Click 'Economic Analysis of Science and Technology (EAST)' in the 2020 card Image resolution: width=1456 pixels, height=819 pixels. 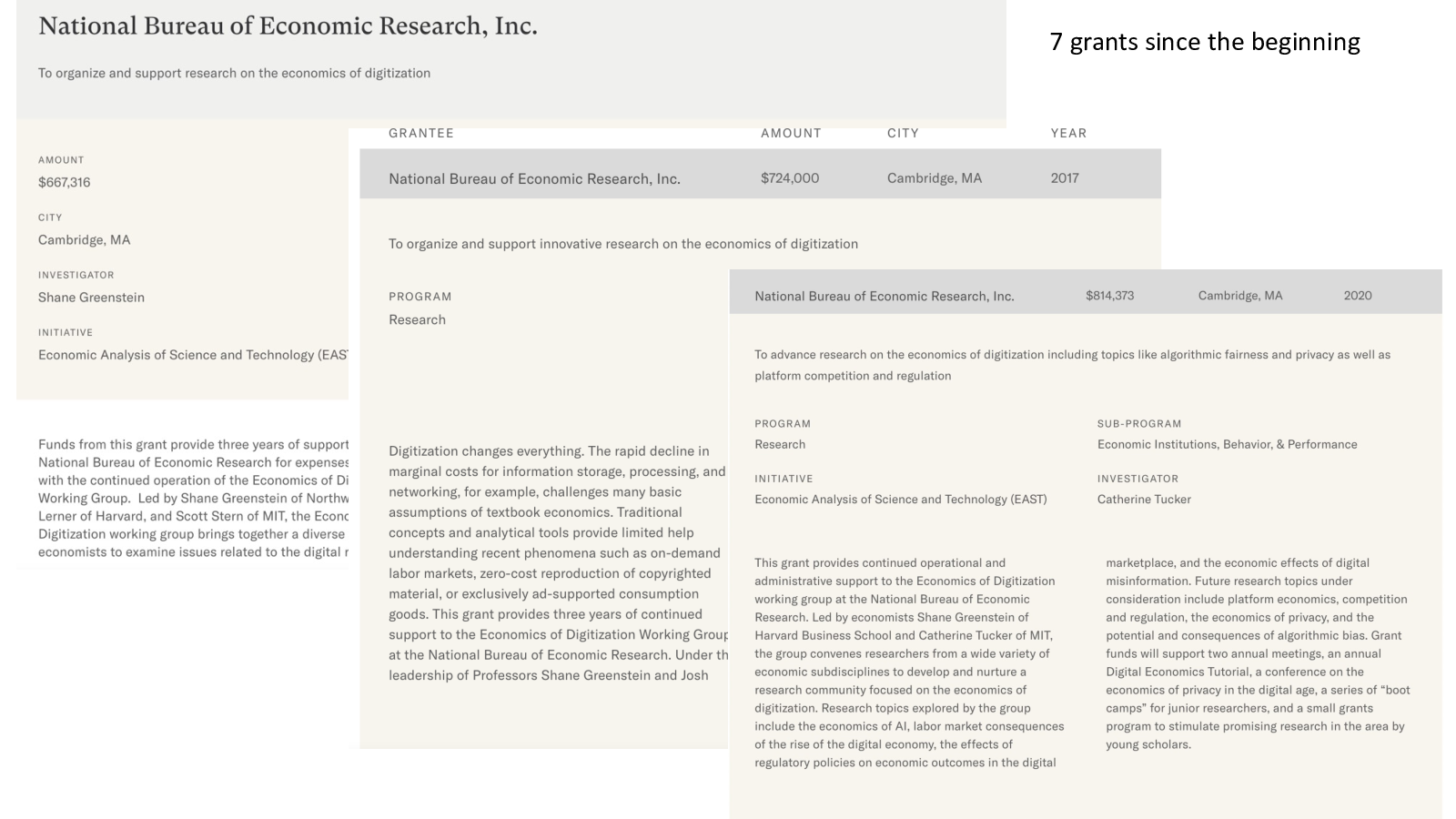click(901, 500)
